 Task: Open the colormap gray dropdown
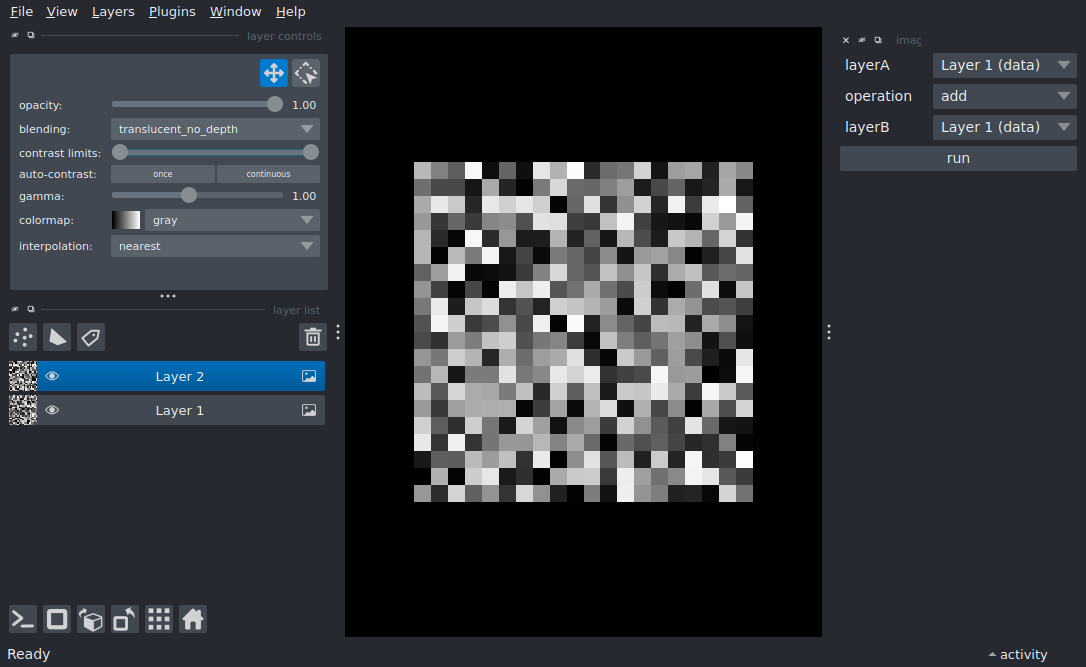(232, 220)
